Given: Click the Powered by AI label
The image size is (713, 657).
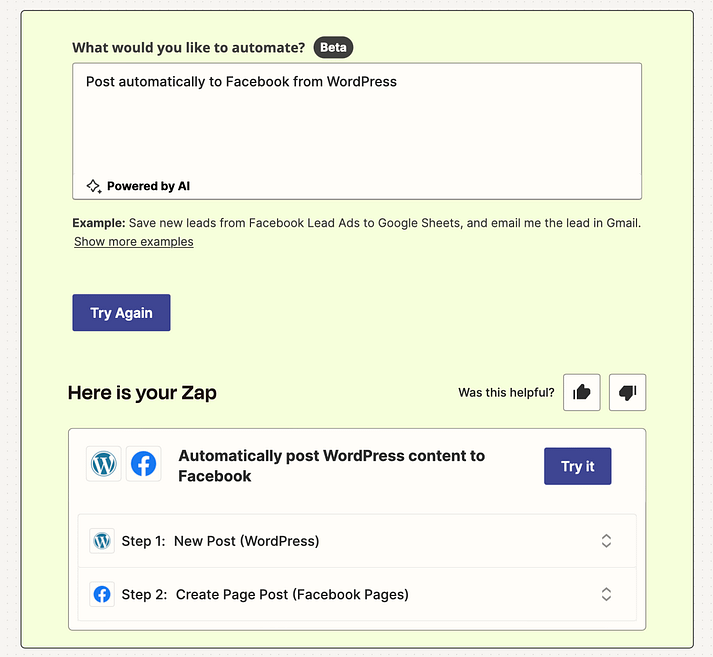Looking at the screenshot, I should pyautogui.click(x=148, y=186).
